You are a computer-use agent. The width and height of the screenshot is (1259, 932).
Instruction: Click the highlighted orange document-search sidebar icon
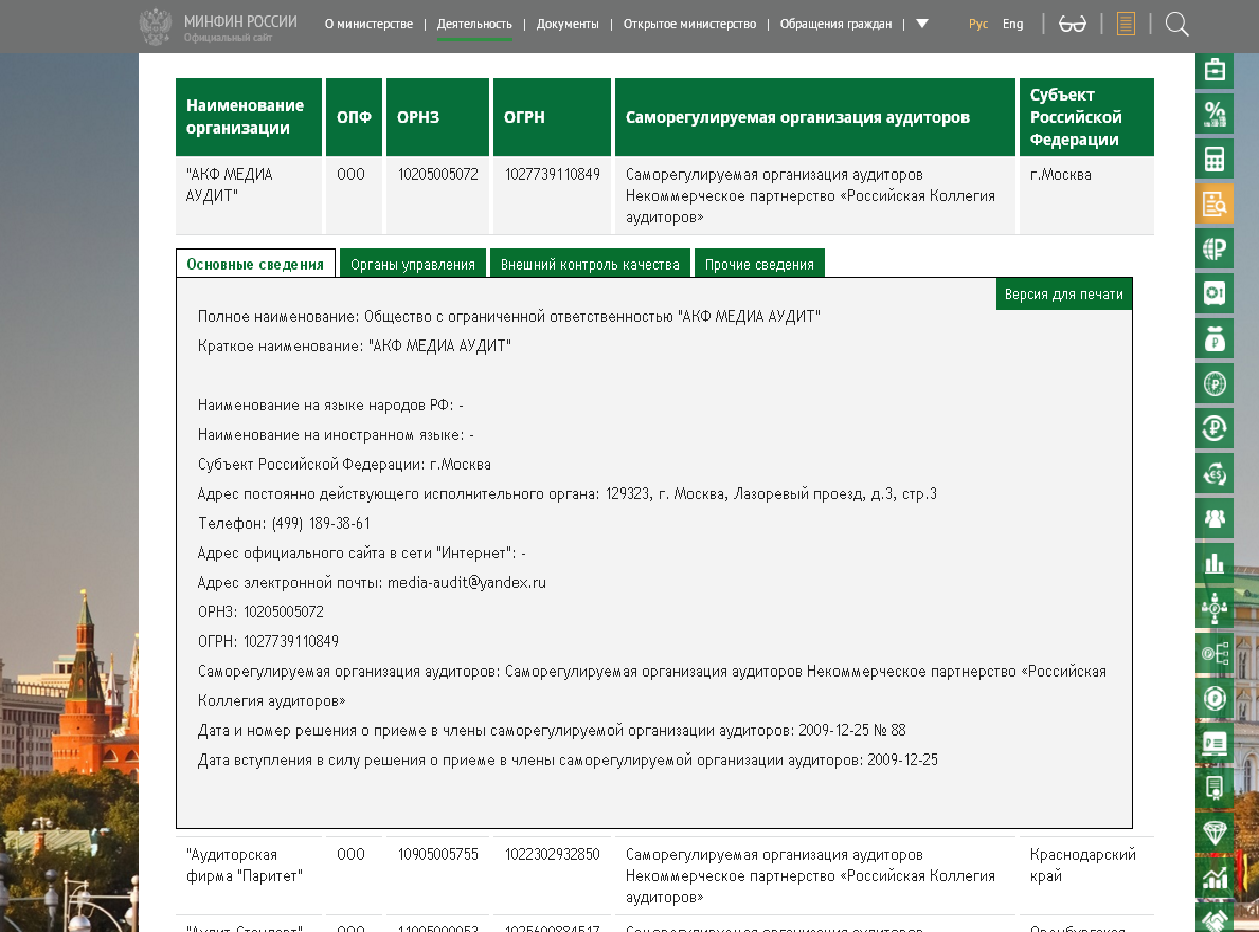(1214, 204)
